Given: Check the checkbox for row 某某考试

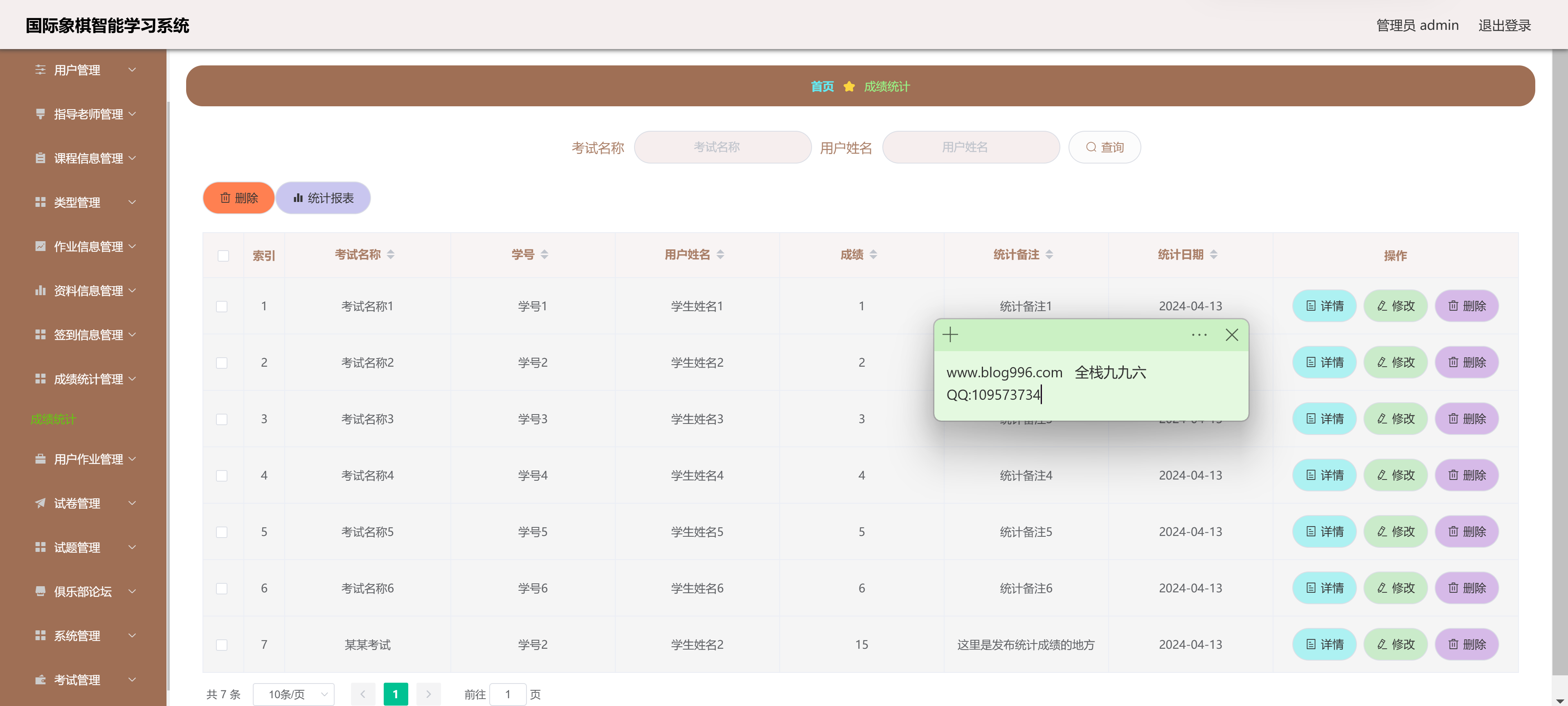Looking at the screenshot, I should click(x=222, y=645).
